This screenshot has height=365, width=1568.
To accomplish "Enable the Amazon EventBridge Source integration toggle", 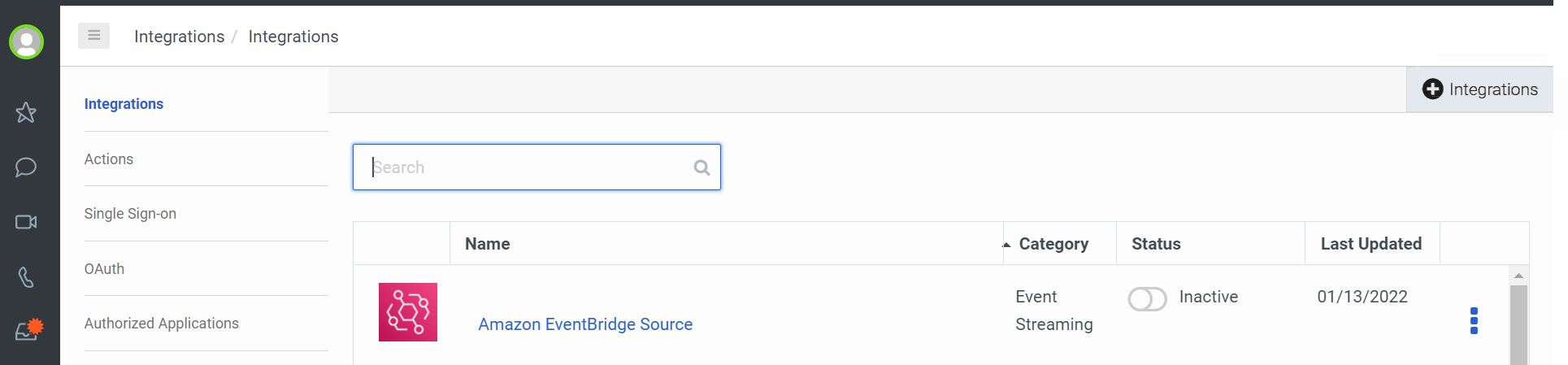I will (x=1147, y=298).
